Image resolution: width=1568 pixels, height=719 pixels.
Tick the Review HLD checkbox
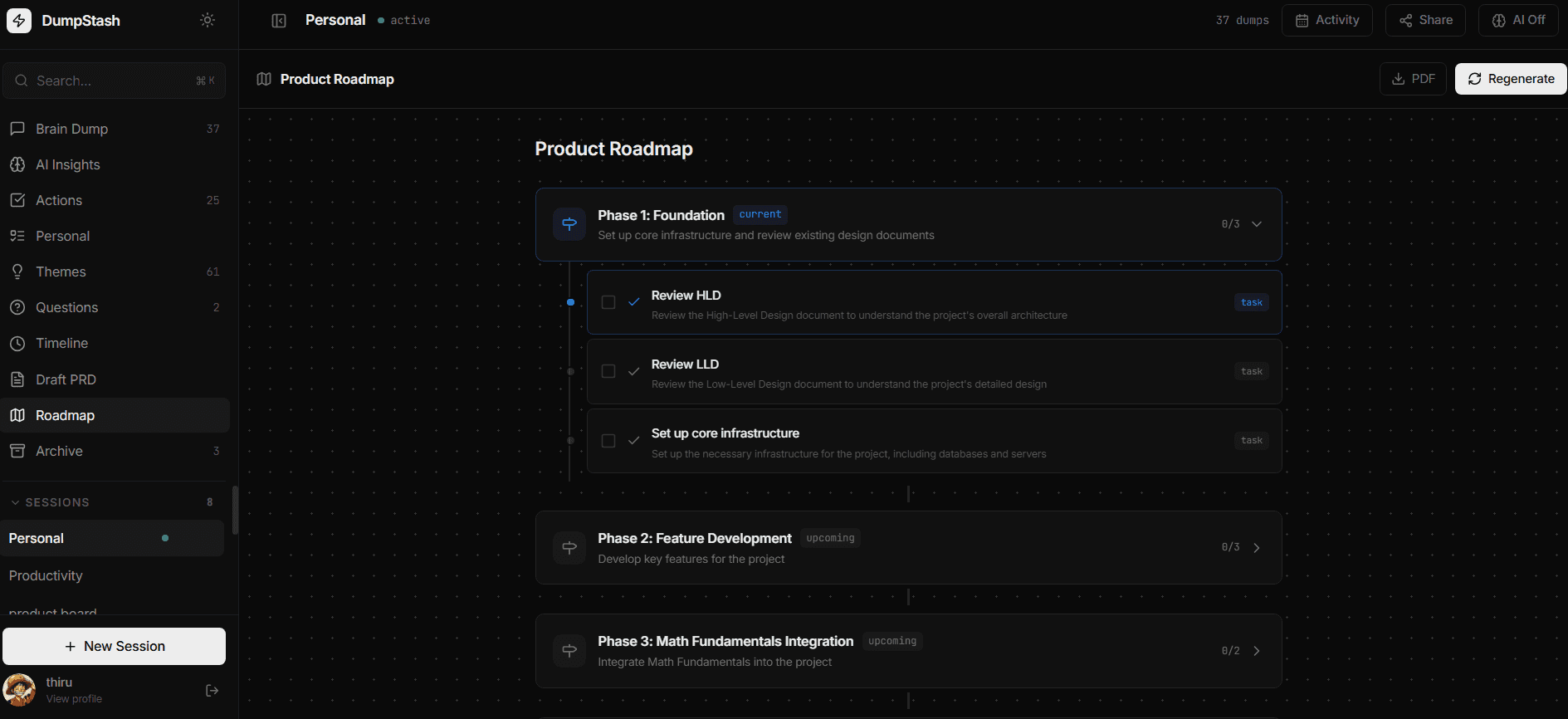point(608,302)
